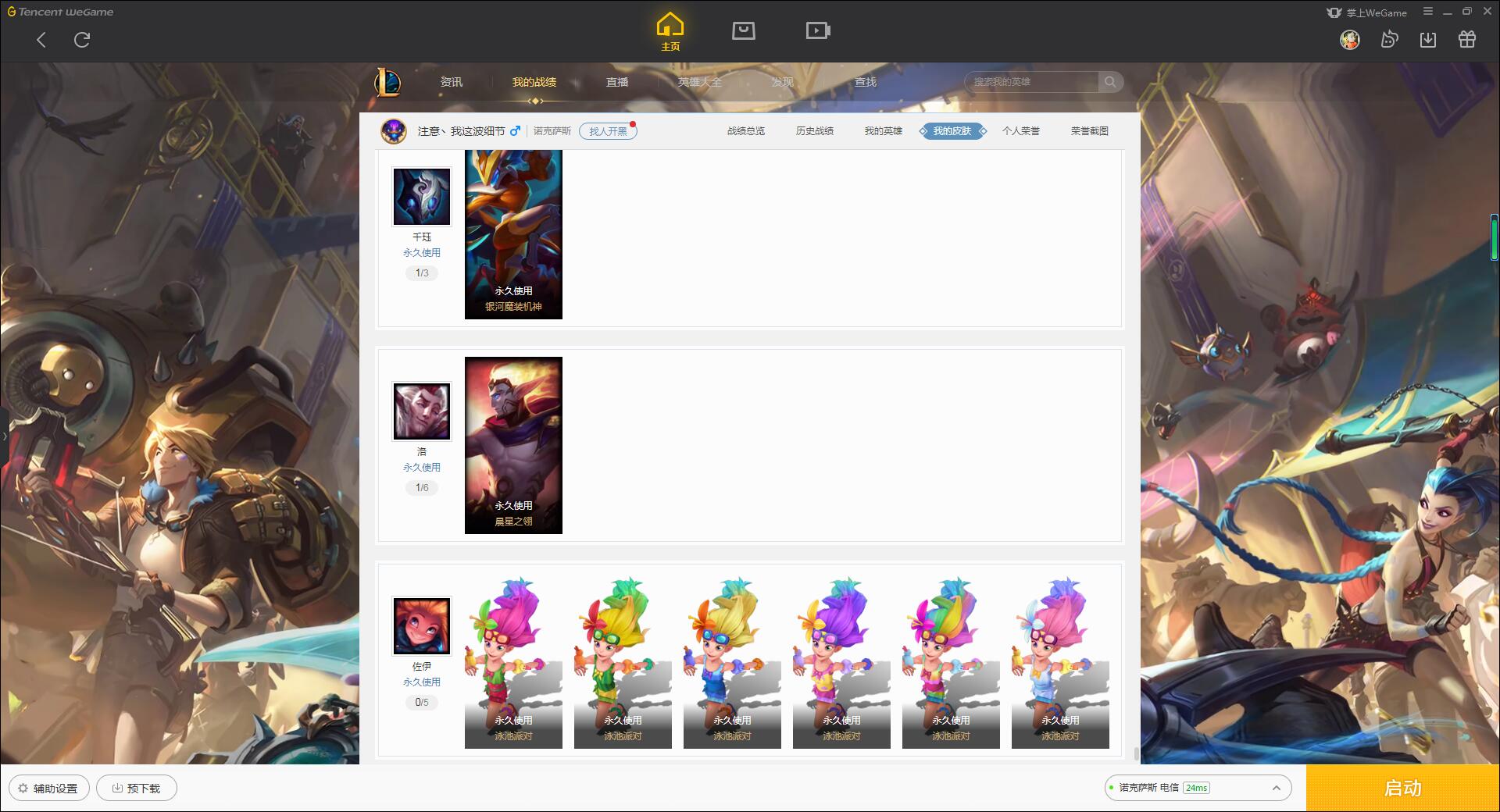Click the 千珏 champion portrait
The image size is (1500, 812).
click(x=422, y=197)
